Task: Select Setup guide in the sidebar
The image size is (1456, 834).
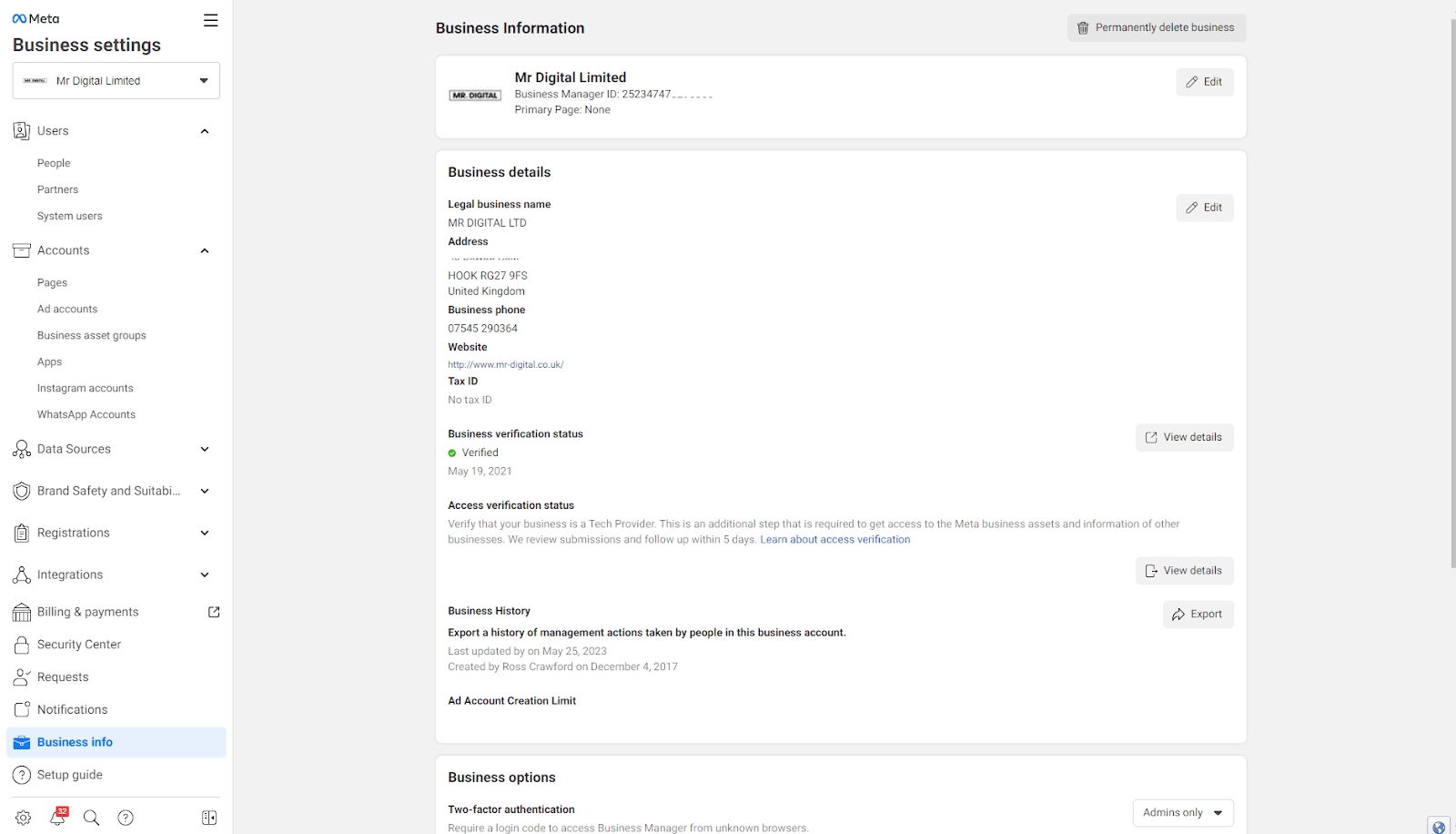Action: click(x=70, y=775)
